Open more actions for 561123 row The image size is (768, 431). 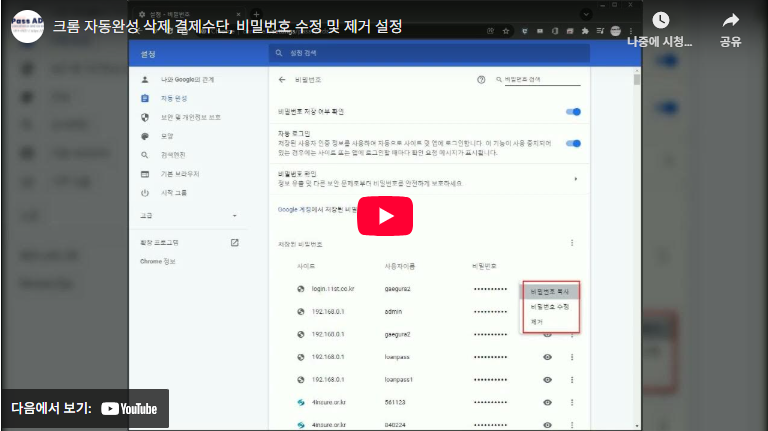(572, 402)
